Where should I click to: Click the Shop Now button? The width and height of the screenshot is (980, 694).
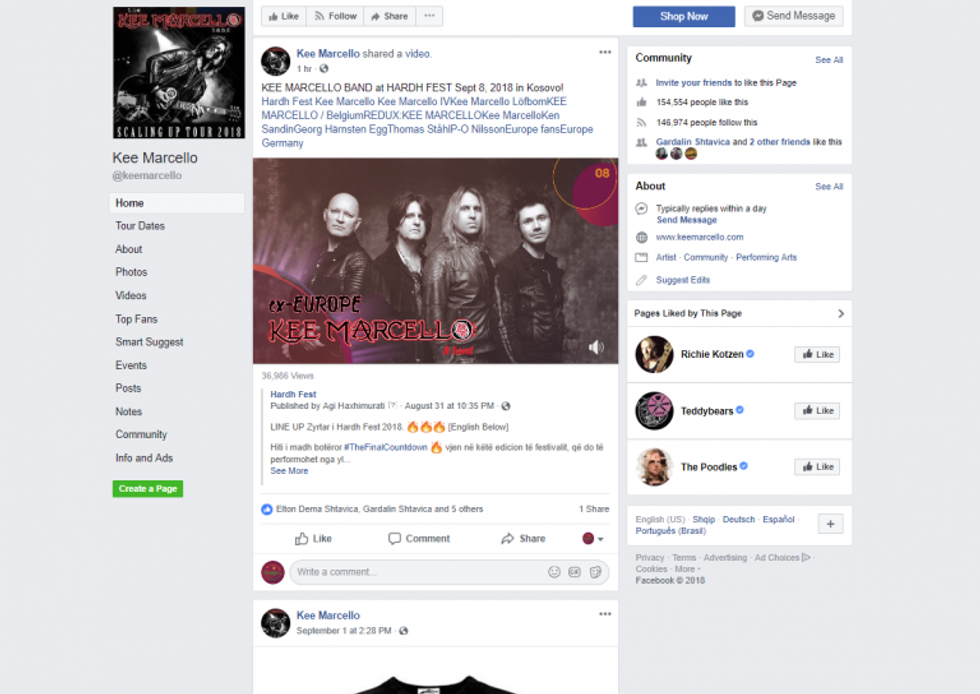(684, 16)
